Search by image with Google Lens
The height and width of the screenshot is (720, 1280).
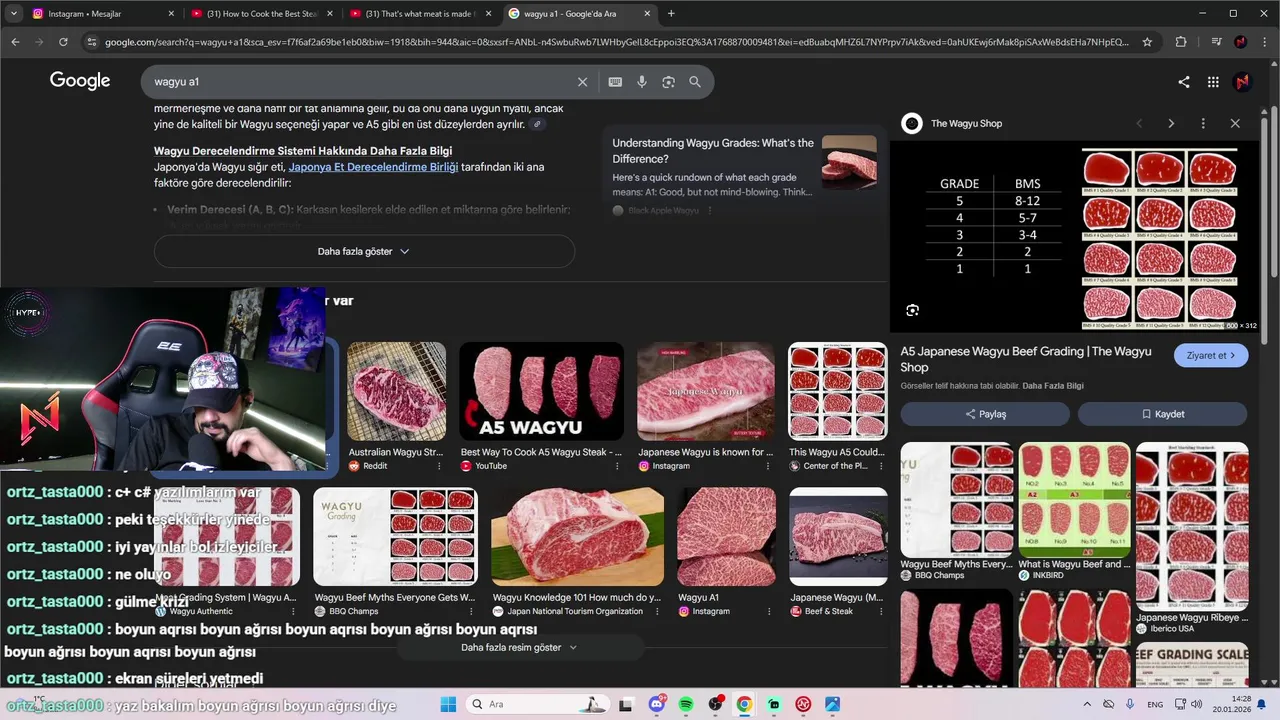[x=668, y=82]
